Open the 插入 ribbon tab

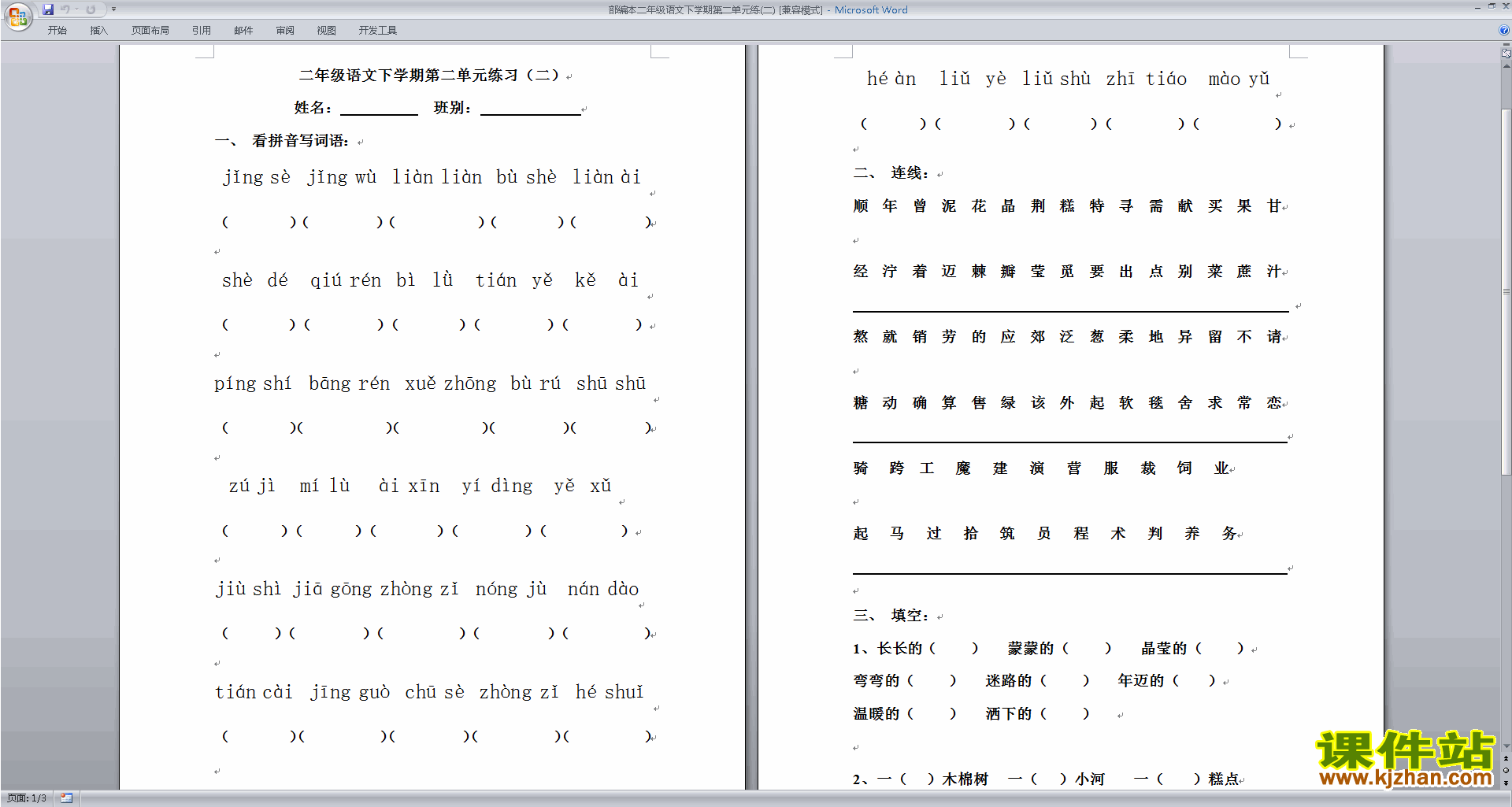(x=98, y=31)
